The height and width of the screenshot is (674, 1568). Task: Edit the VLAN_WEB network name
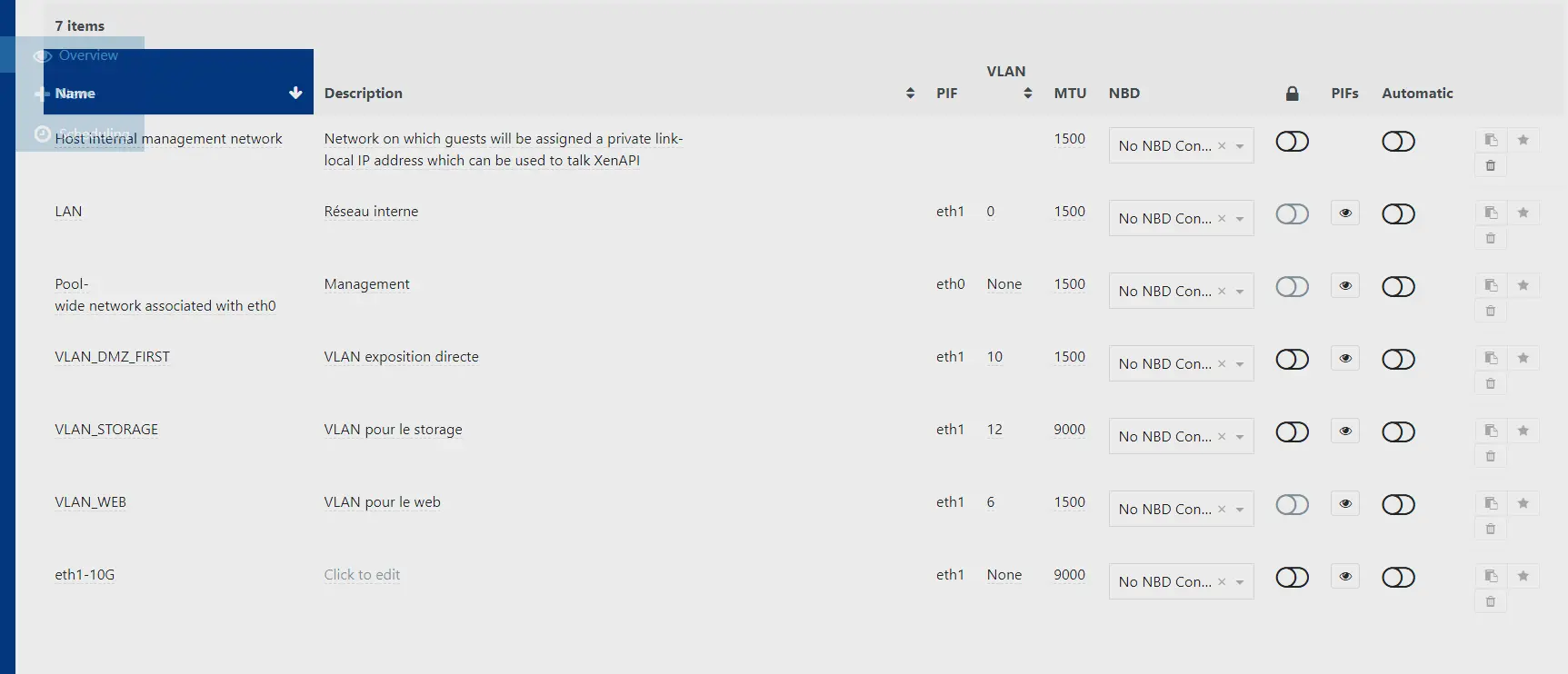(x=91, y=502)
